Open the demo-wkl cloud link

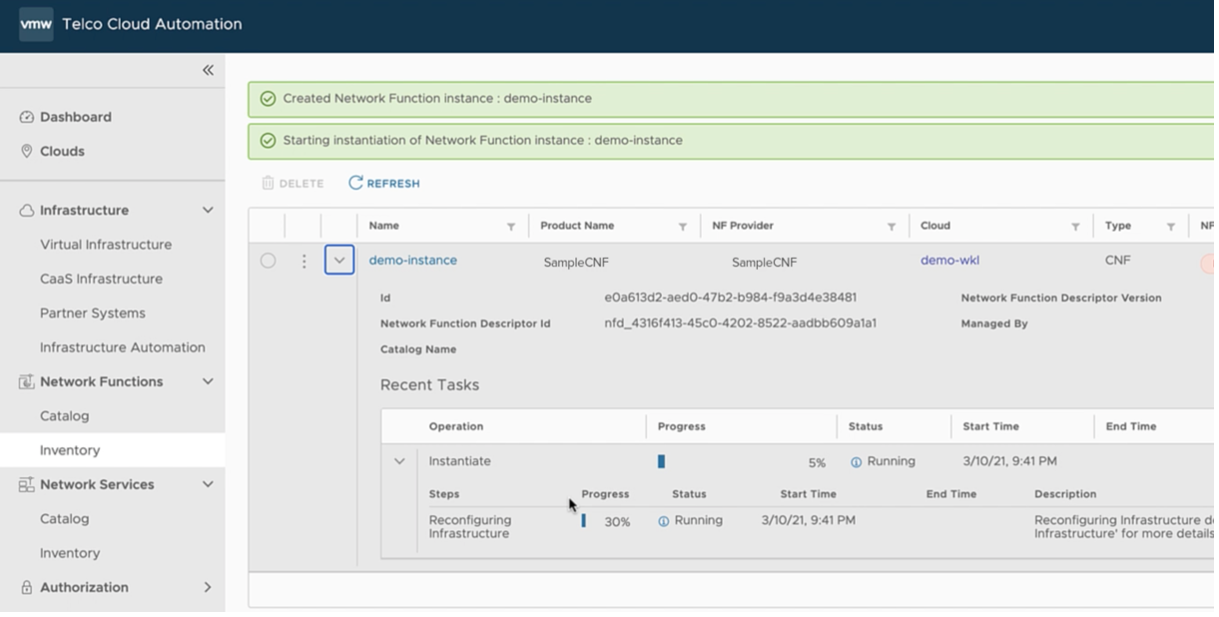tap(950, 260)
